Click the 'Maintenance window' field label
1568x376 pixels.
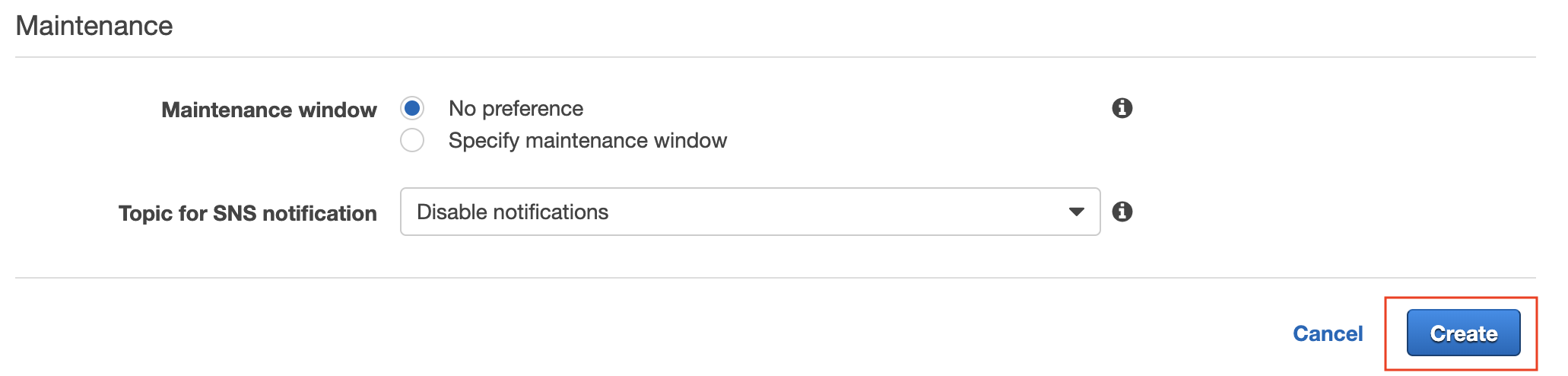click(268, 110)
